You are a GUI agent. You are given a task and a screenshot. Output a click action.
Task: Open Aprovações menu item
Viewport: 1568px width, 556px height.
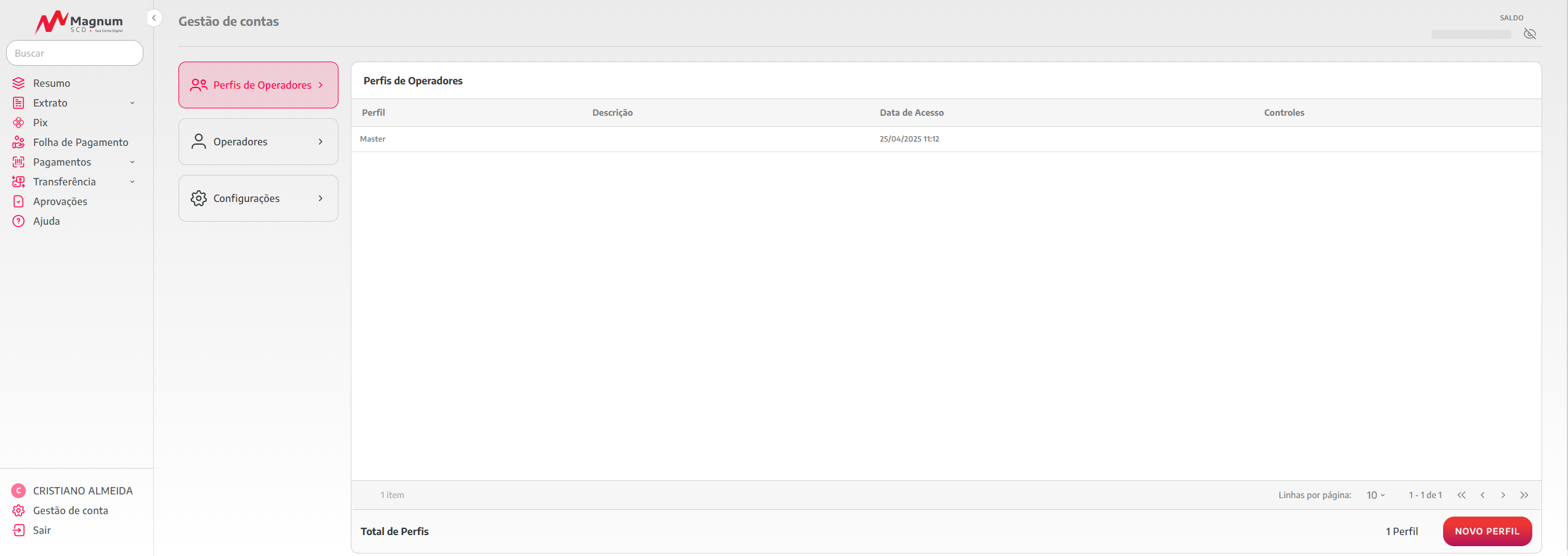[60, 201]
